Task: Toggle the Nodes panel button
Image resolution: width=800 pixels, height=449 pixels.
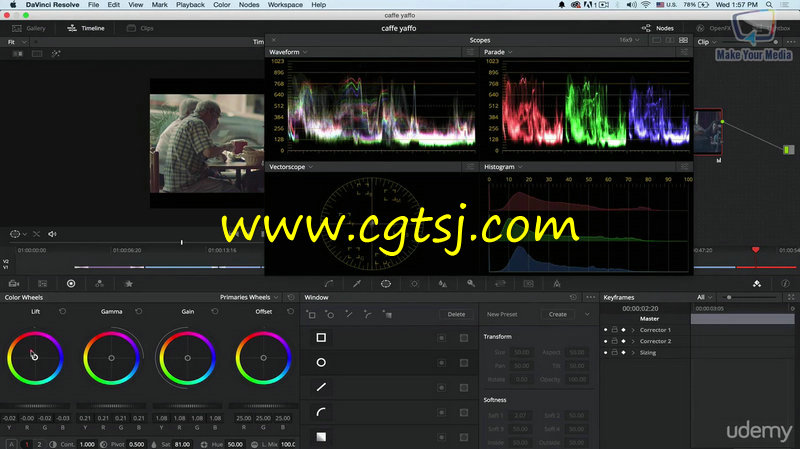Action: coord(658,28)
